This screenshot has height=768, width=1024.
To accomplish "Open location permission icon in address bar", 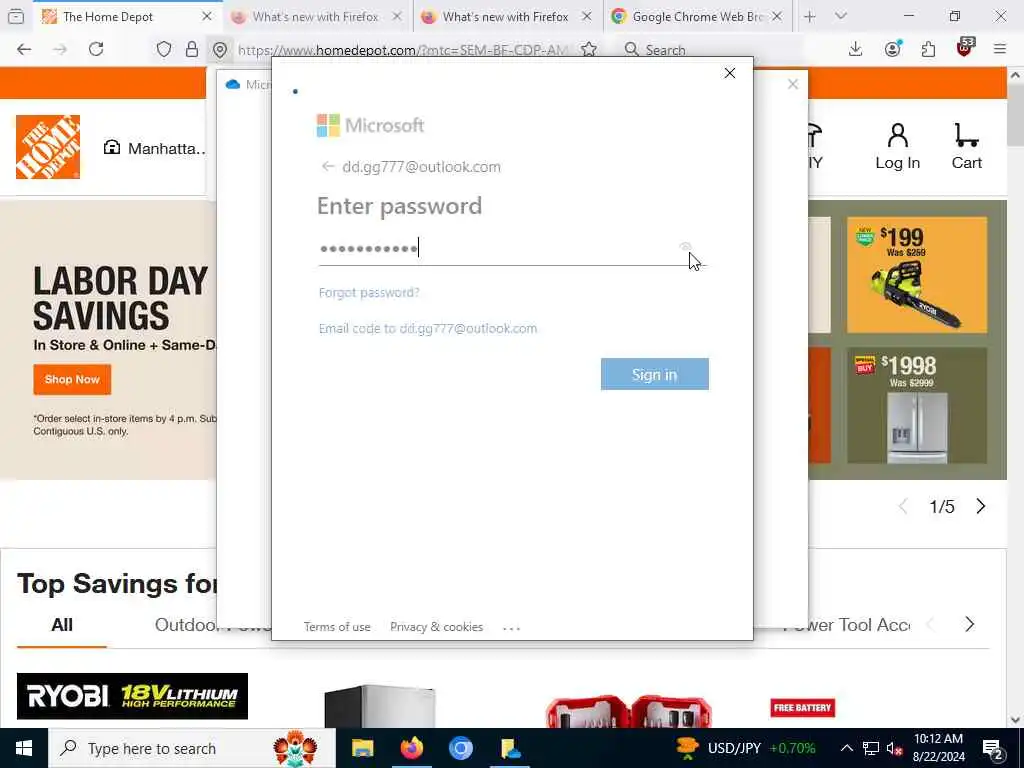I will 220,50.
